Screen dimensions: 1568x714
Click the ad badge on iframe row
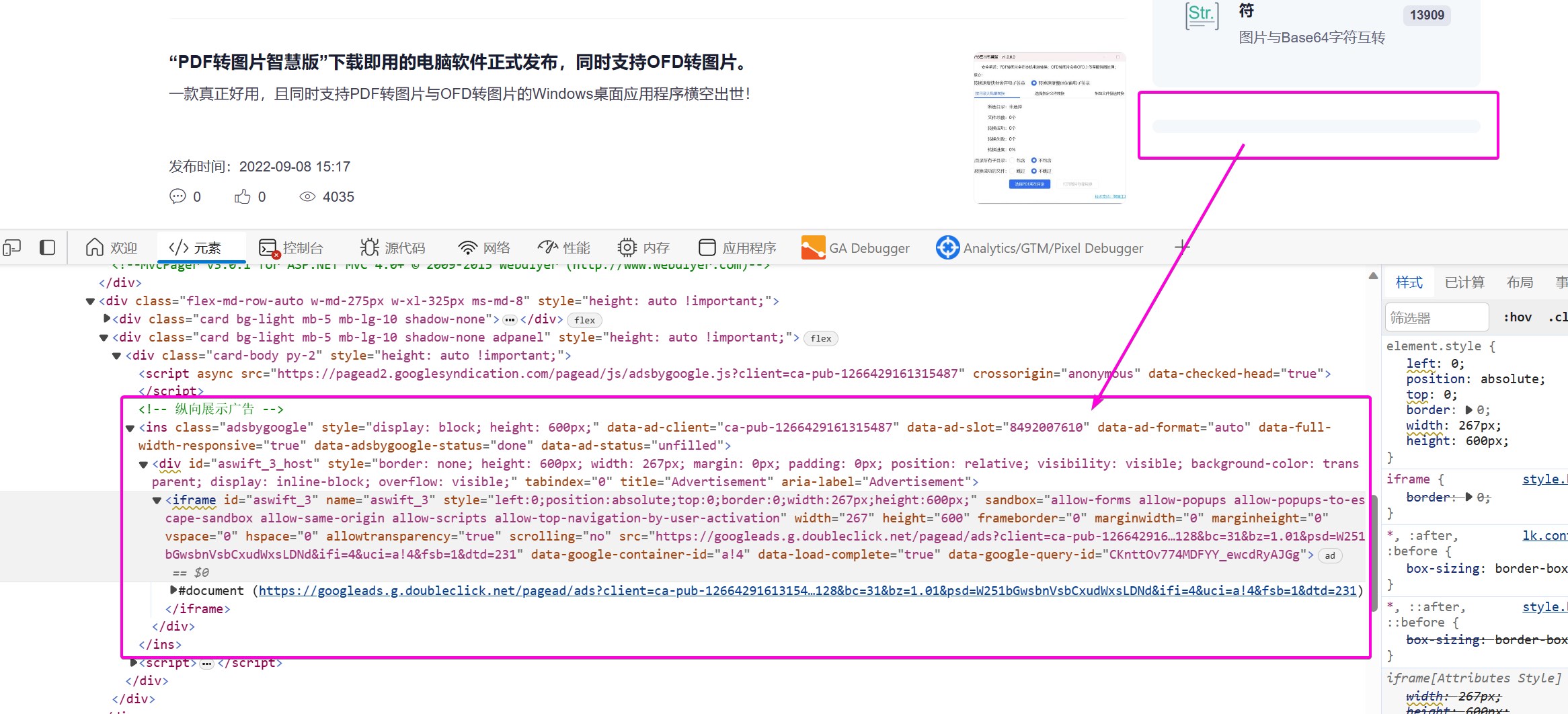(x=1330, y=555)
